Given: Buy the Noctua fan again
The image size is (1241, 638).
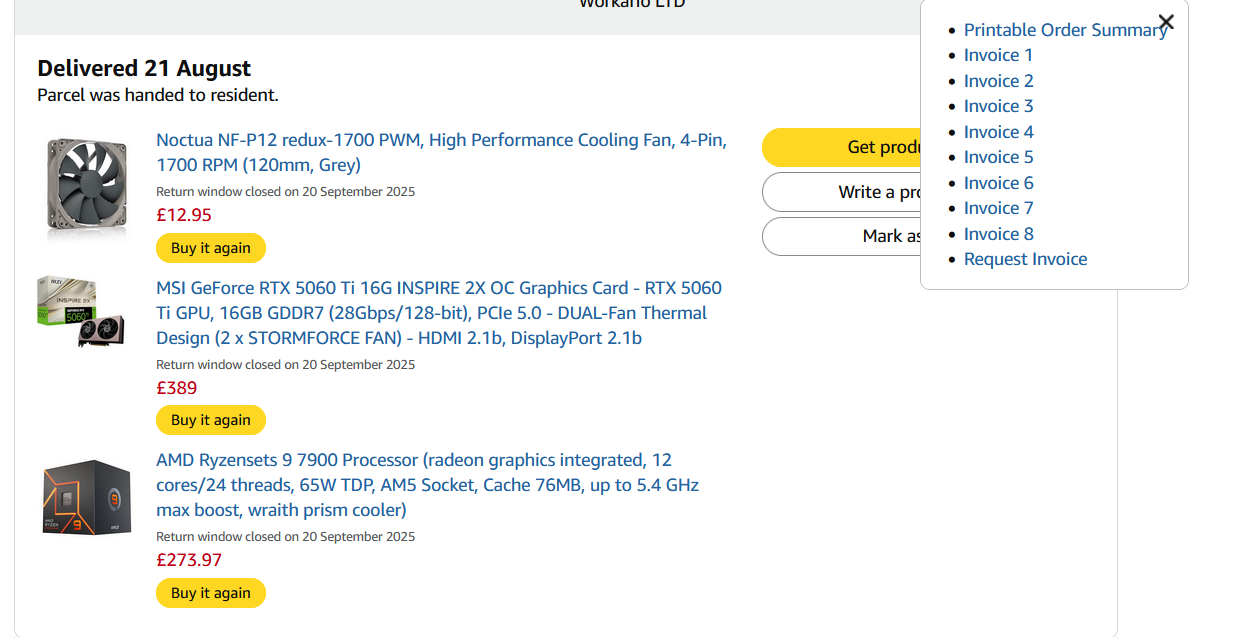Looking at the screenshot, I should [x=211, y=248].
